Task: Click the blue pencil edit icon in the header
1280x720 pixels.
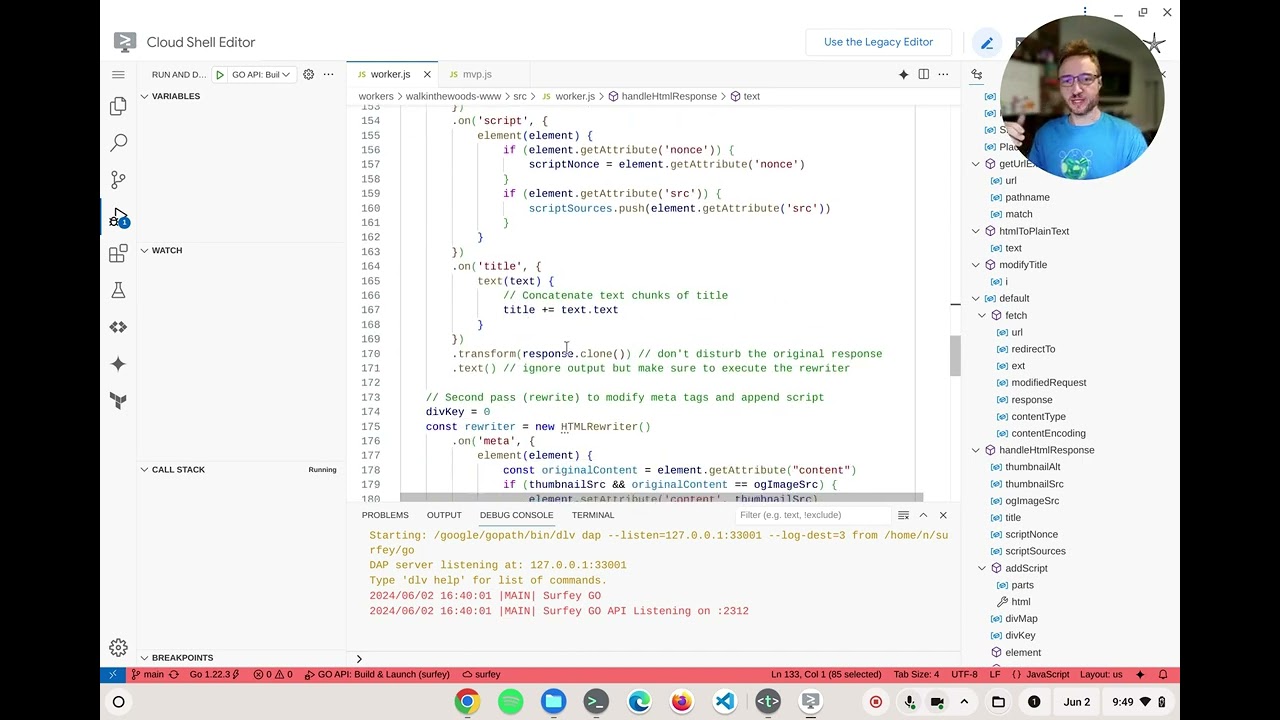Action: point(987,42)
